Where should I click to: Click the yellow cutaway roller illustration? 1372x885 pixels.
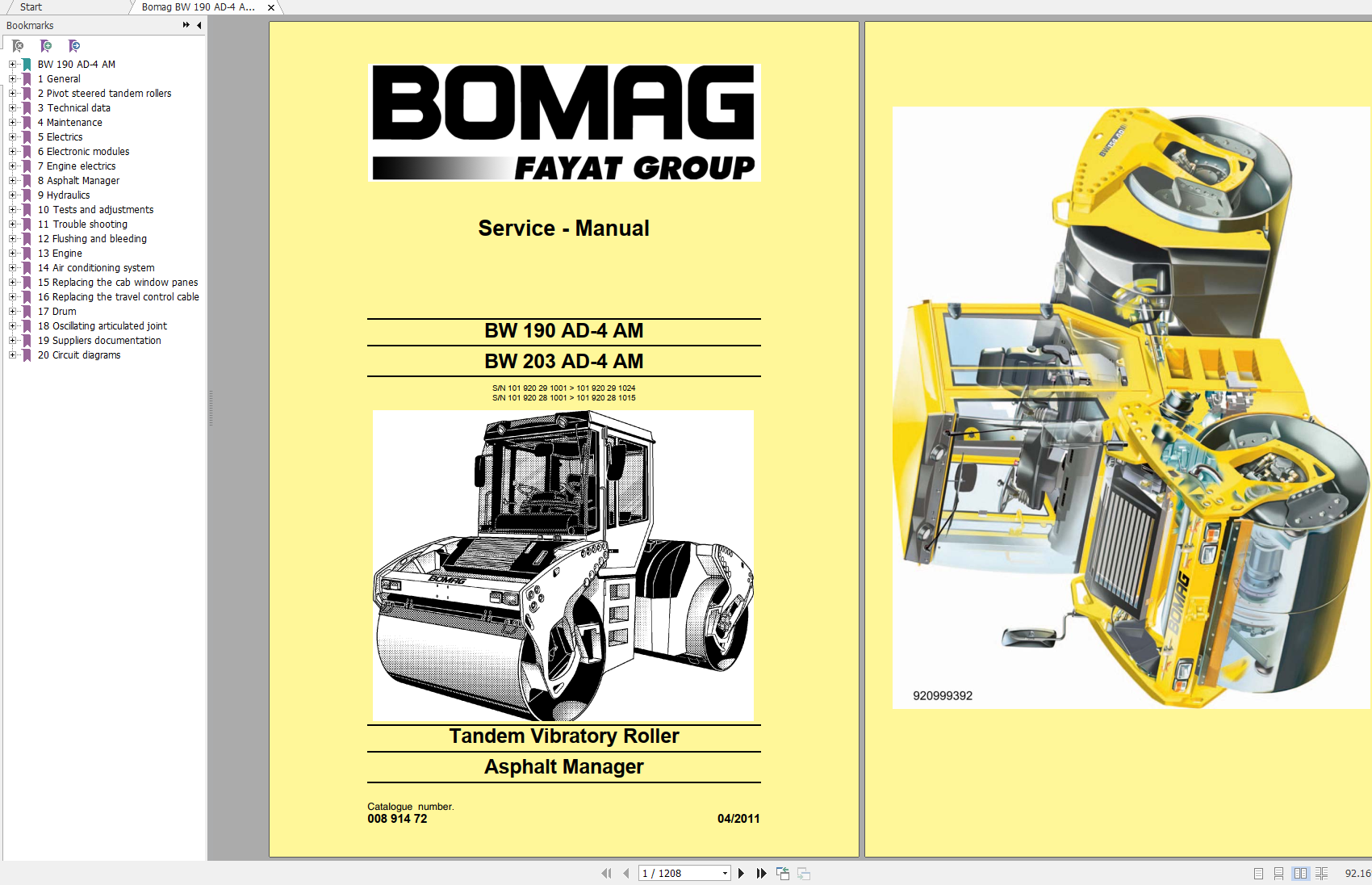pos(1130,408)
